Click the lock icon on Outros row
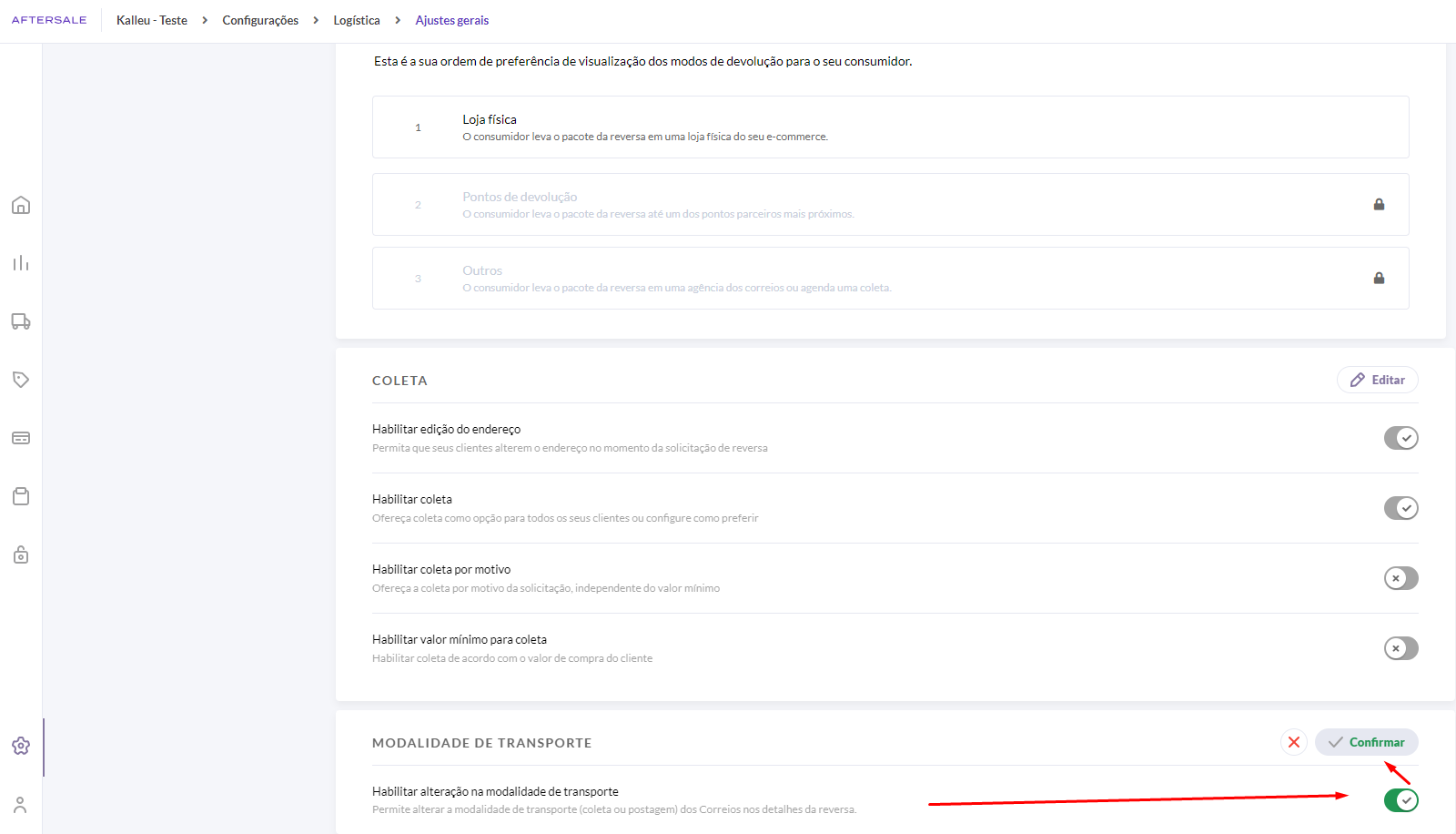 click(1379, 278)
